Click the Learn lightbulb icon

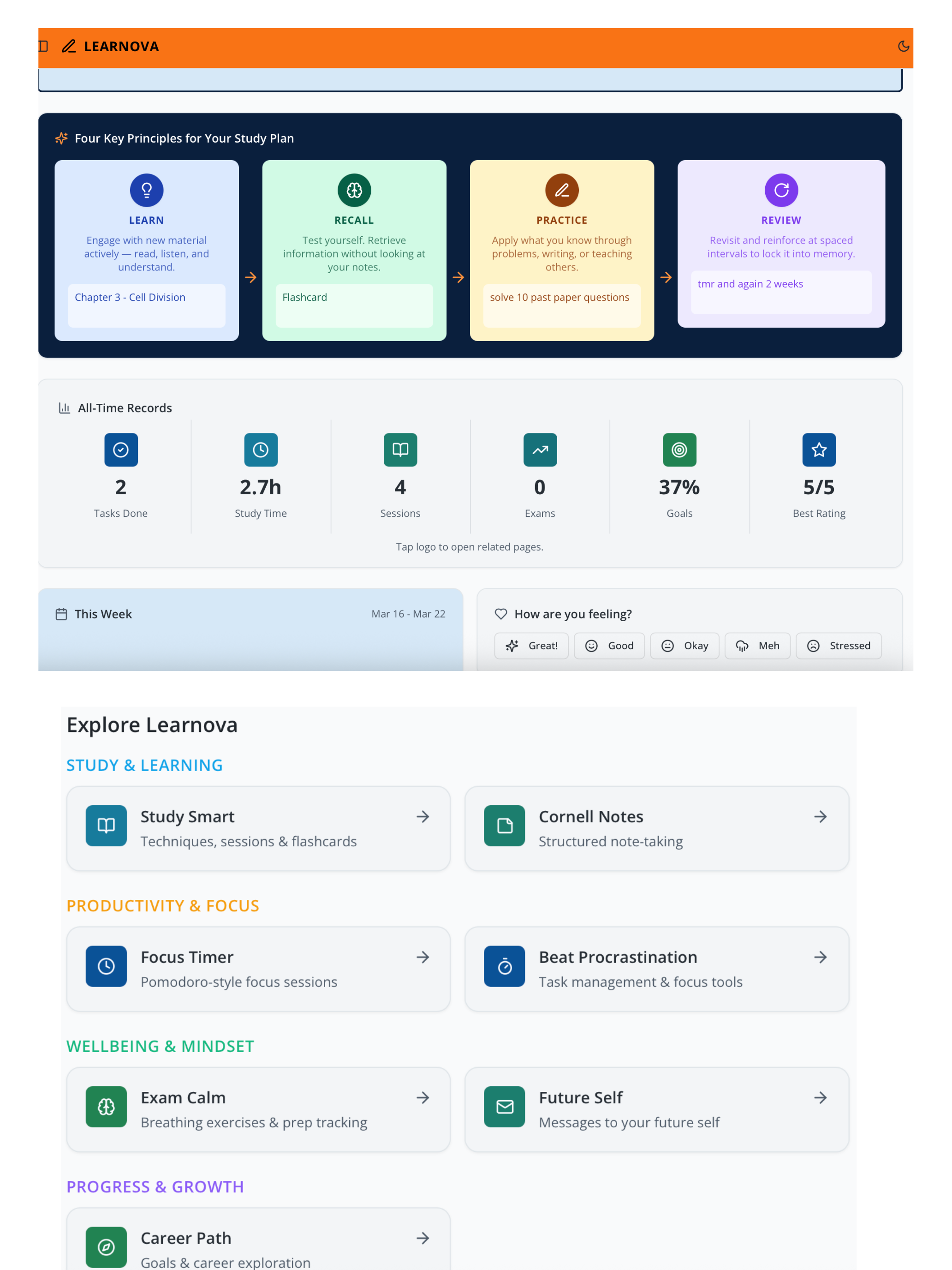pos(146,190)
